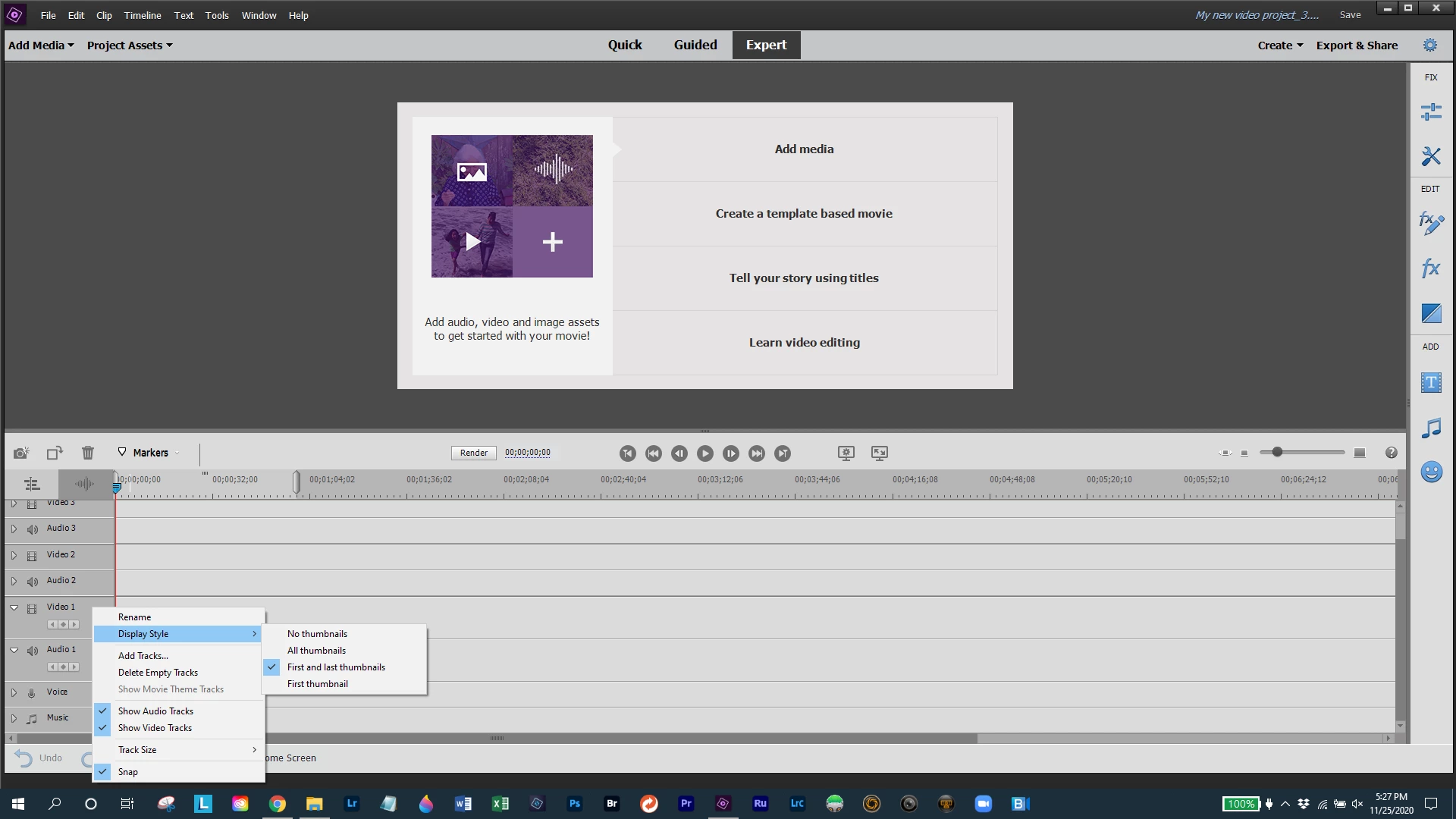
Task: Open the Applied Effects fx pencil icon
Action: [1430, 223]
